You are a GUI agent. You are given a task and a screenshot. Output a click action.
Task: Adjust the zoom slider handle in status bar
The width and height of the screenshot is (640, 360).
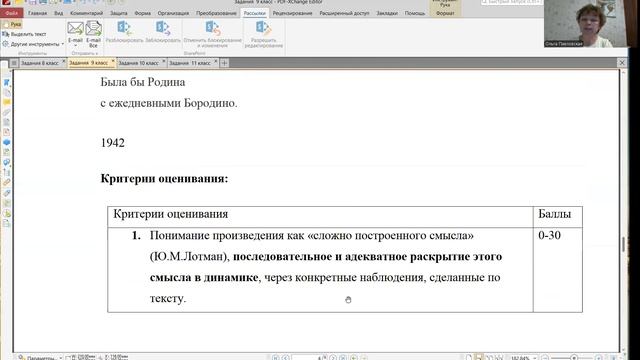point(574,358)
